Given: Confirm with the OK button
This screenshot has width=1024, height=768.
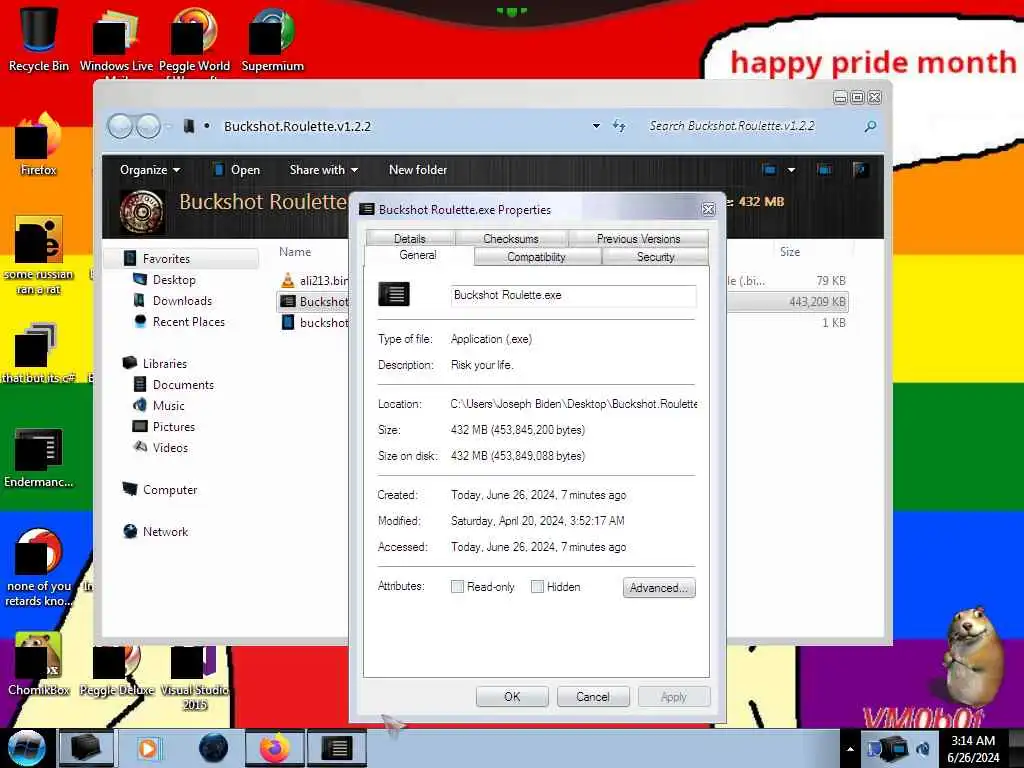Looking at the screenshot, I should tap(512, 697).
